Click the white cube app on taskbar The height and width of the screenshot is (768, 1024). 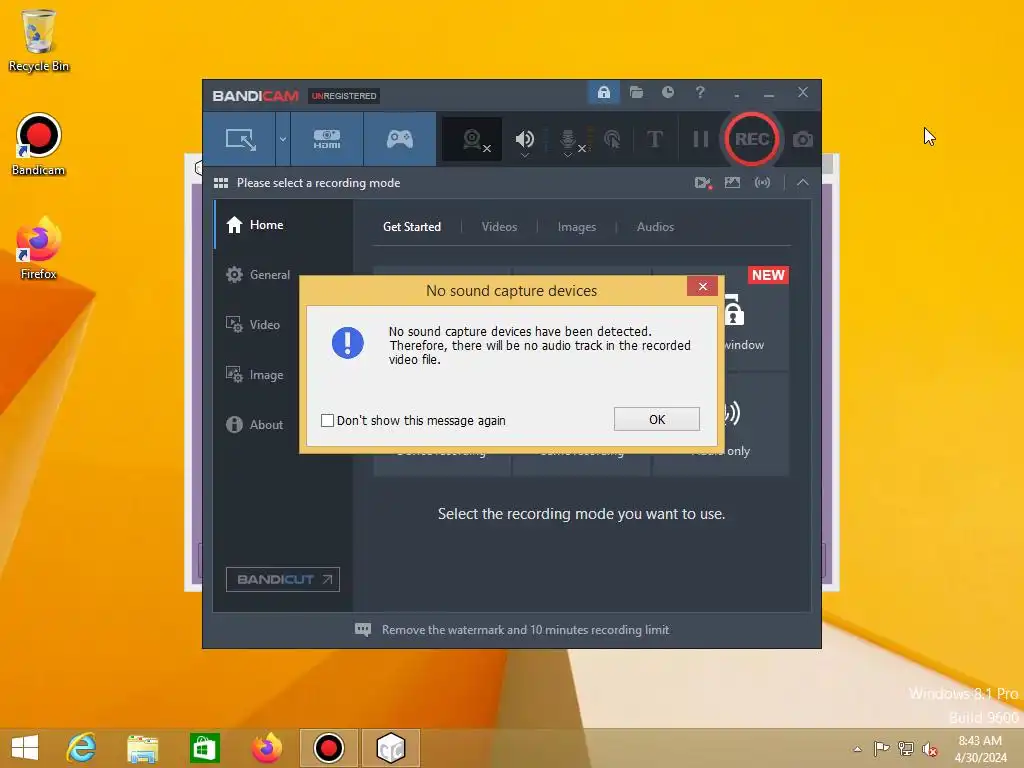(391, 748)
